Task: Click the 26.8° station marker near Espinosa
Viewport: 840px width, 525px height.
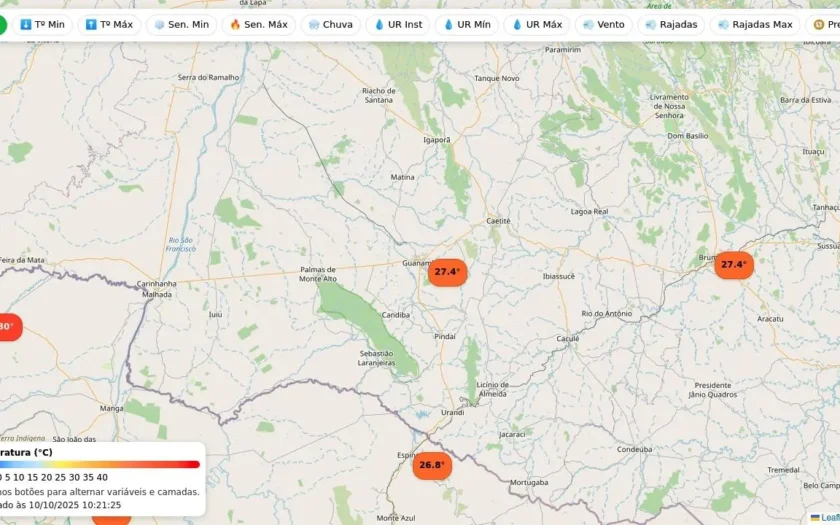Action: click(432, 465)
